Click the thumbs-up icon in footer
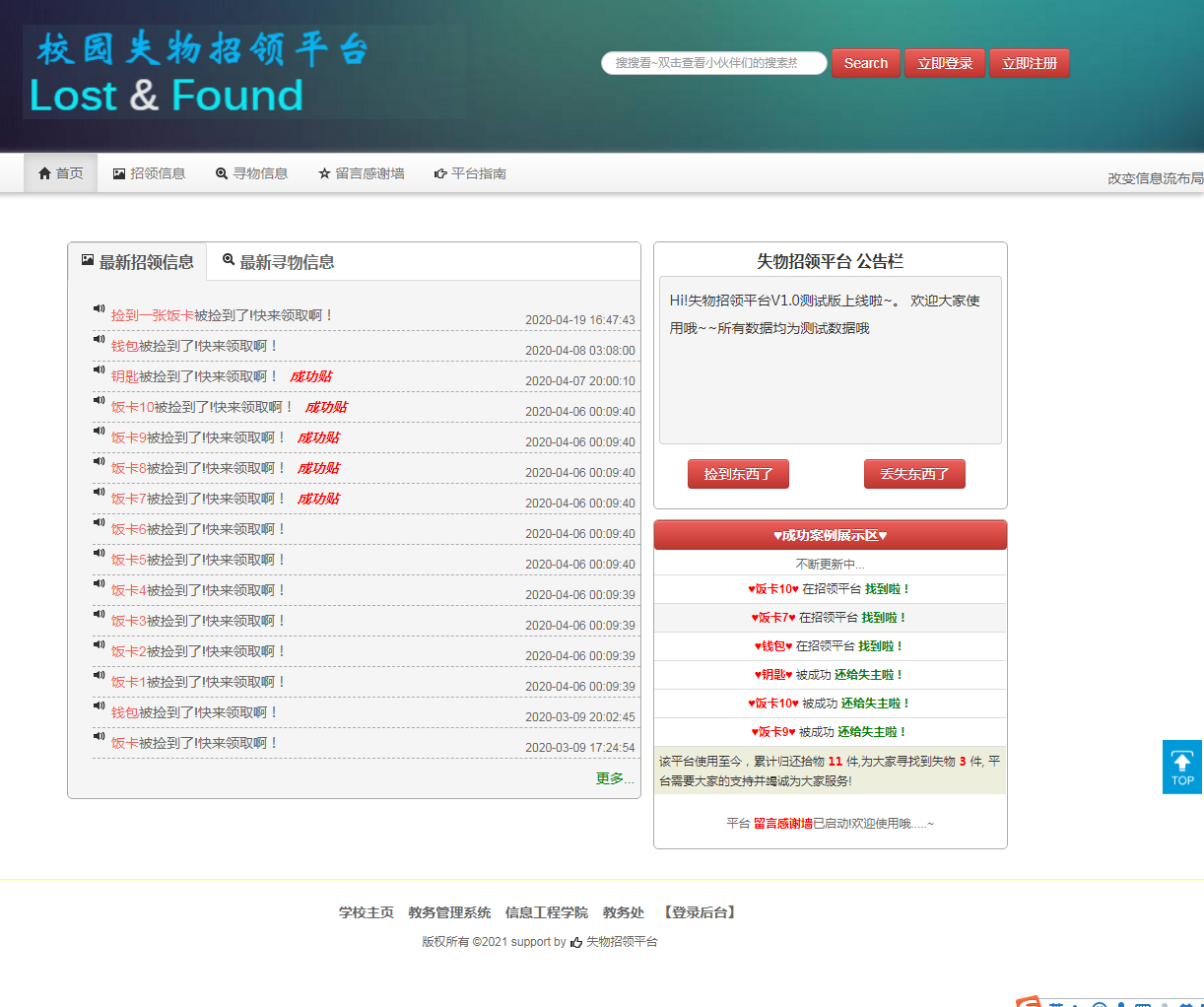The image size is (1204, 1007). click(576, 943)
